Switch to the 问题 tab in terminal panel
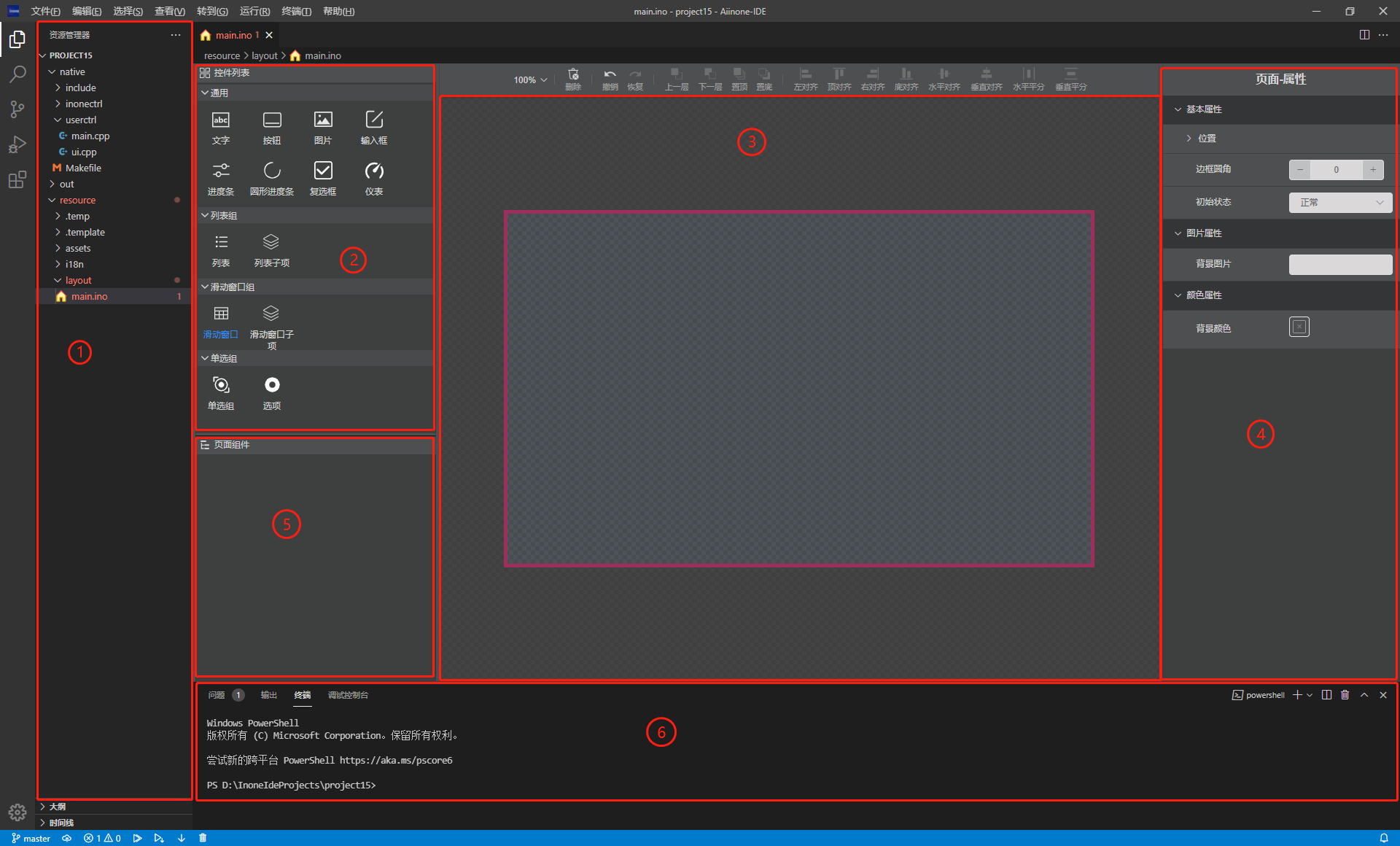Screen dimensions: 1400x846 [217, 695]
